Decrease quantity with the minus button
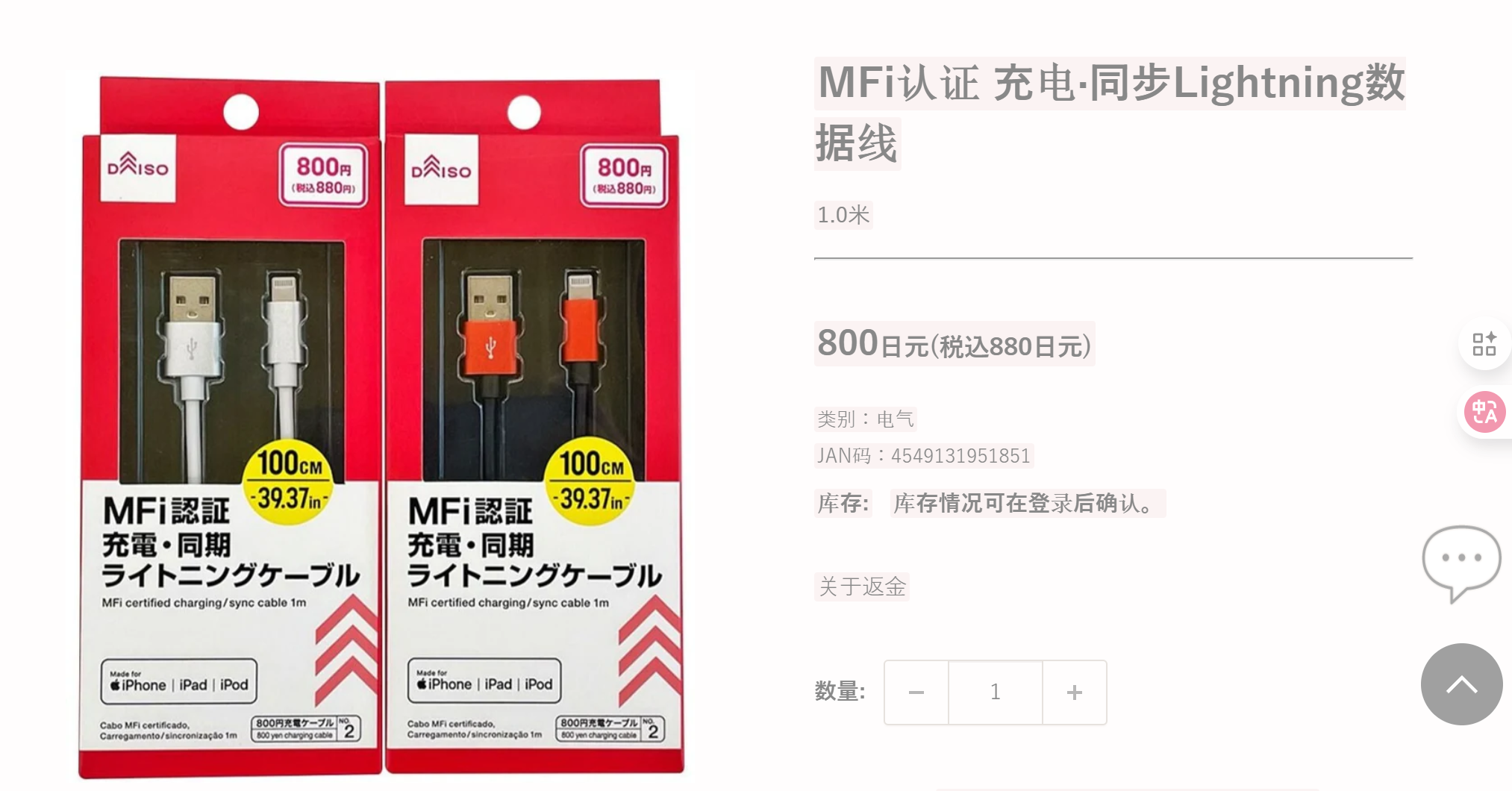Image resolution: width=1512 pixels, height=791 pixels. click(916, 692)
